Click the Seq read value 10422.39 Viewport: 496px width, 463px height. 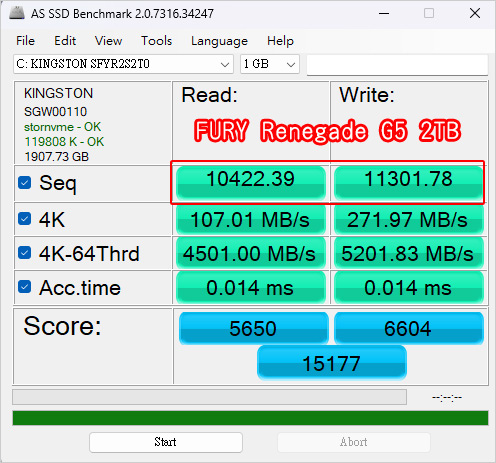pyautogui.click(x=251, y=183)
